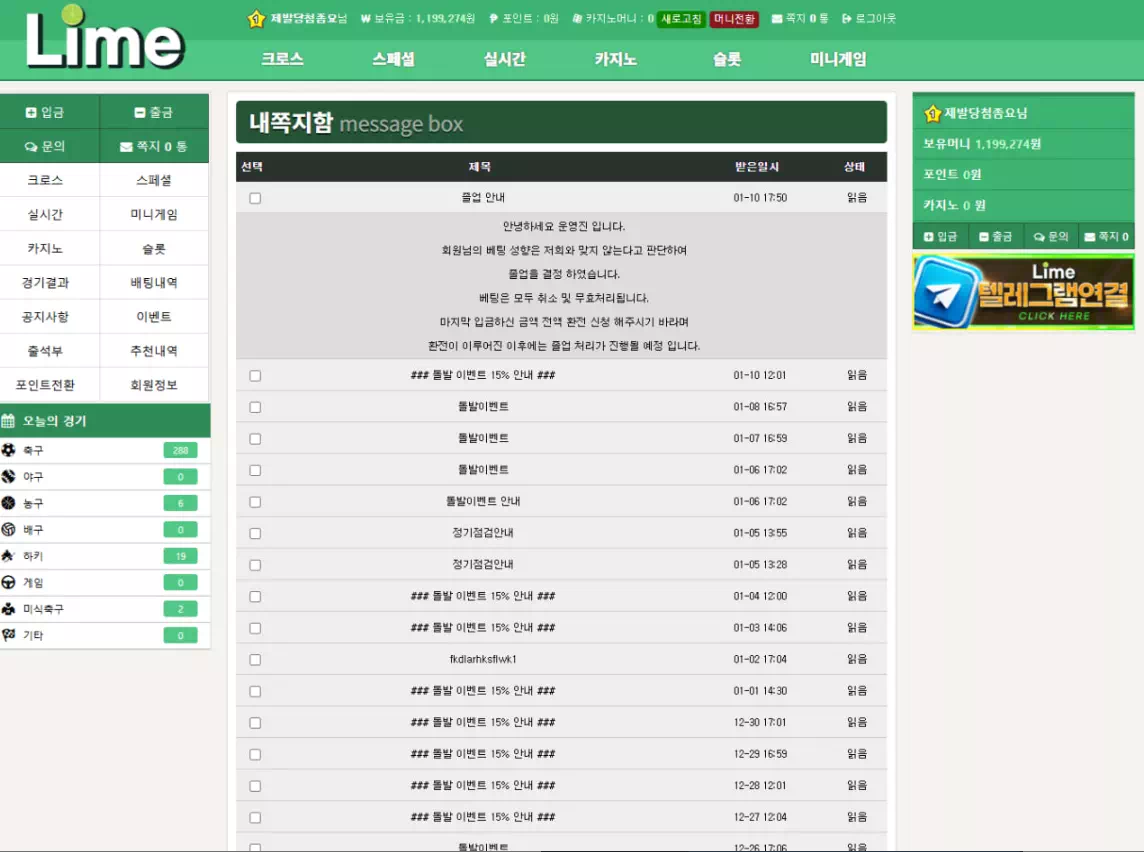Screen dimensions: 1144x852
Task: Click the 로그아웃 logout icon in header
Action: click(847, 19)
